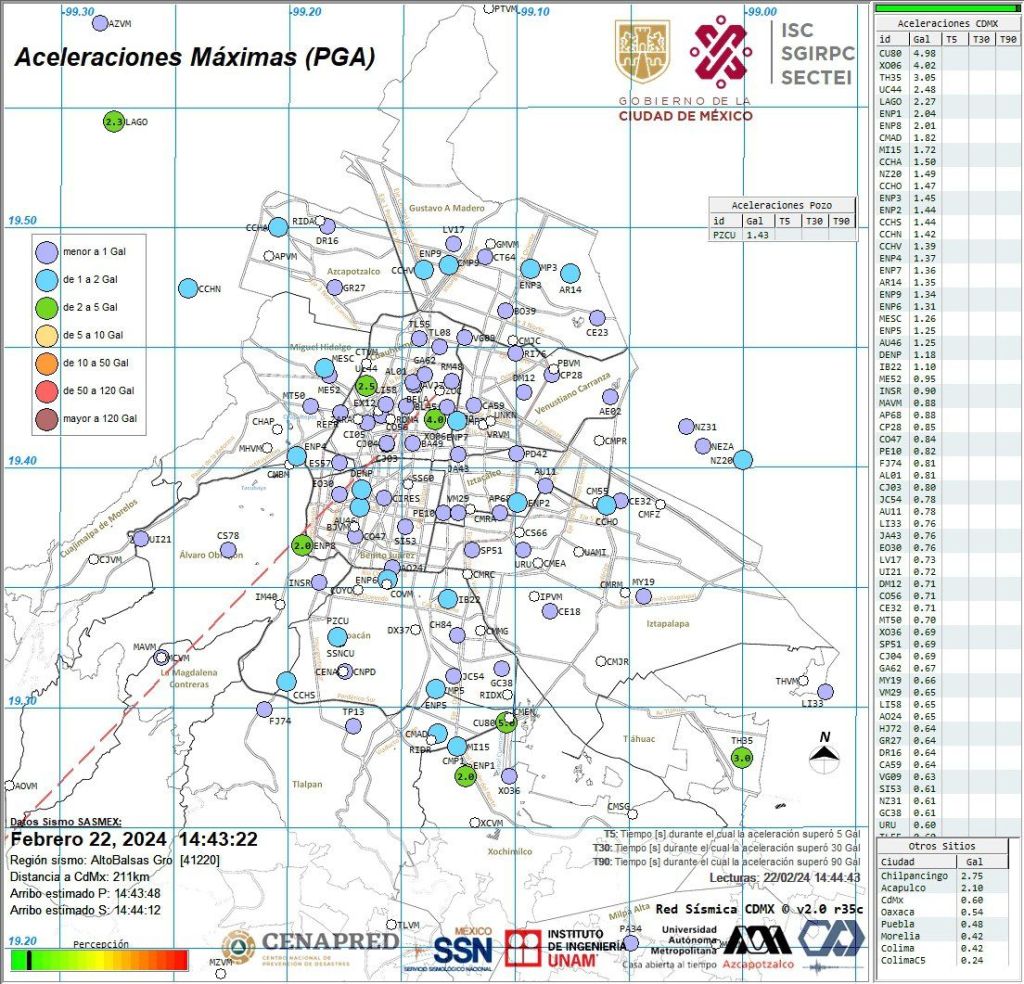Select the 'de 2 a 5 Gal' legend swatch
This screenshot has width=1024, height=984.
point(45,307)
